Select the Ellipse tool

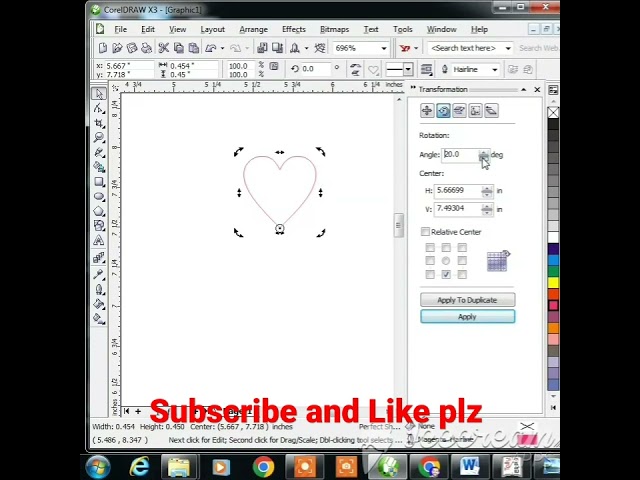[x=99, y=196]
